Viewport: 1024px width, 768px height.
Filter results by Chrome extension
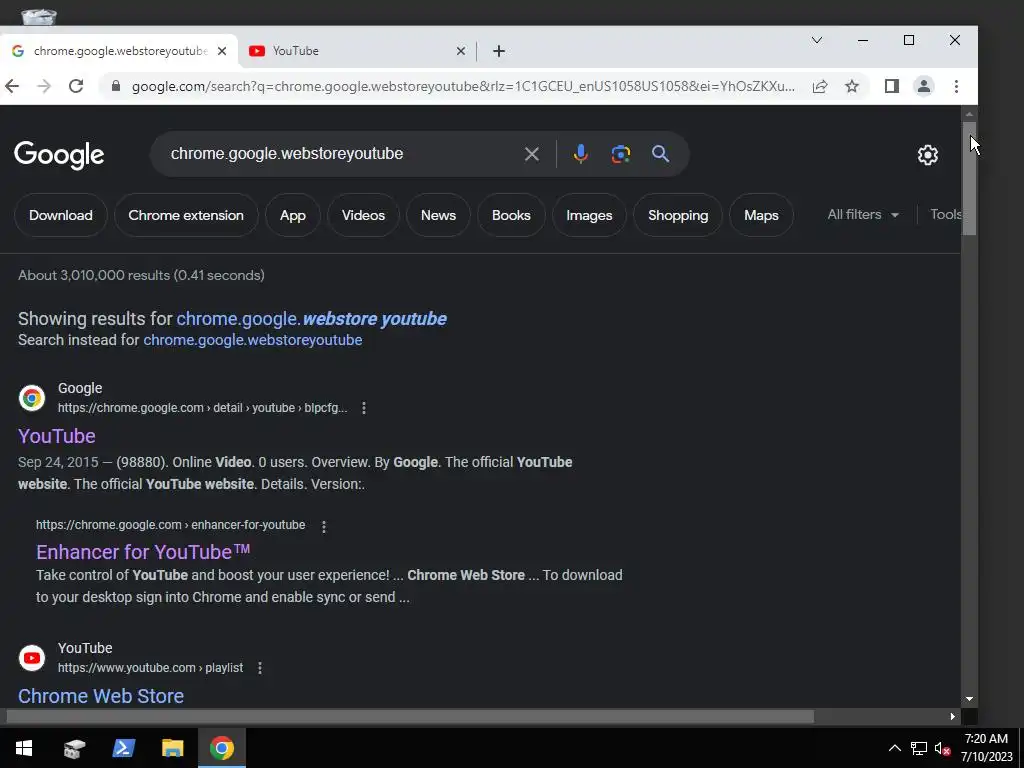186,216
